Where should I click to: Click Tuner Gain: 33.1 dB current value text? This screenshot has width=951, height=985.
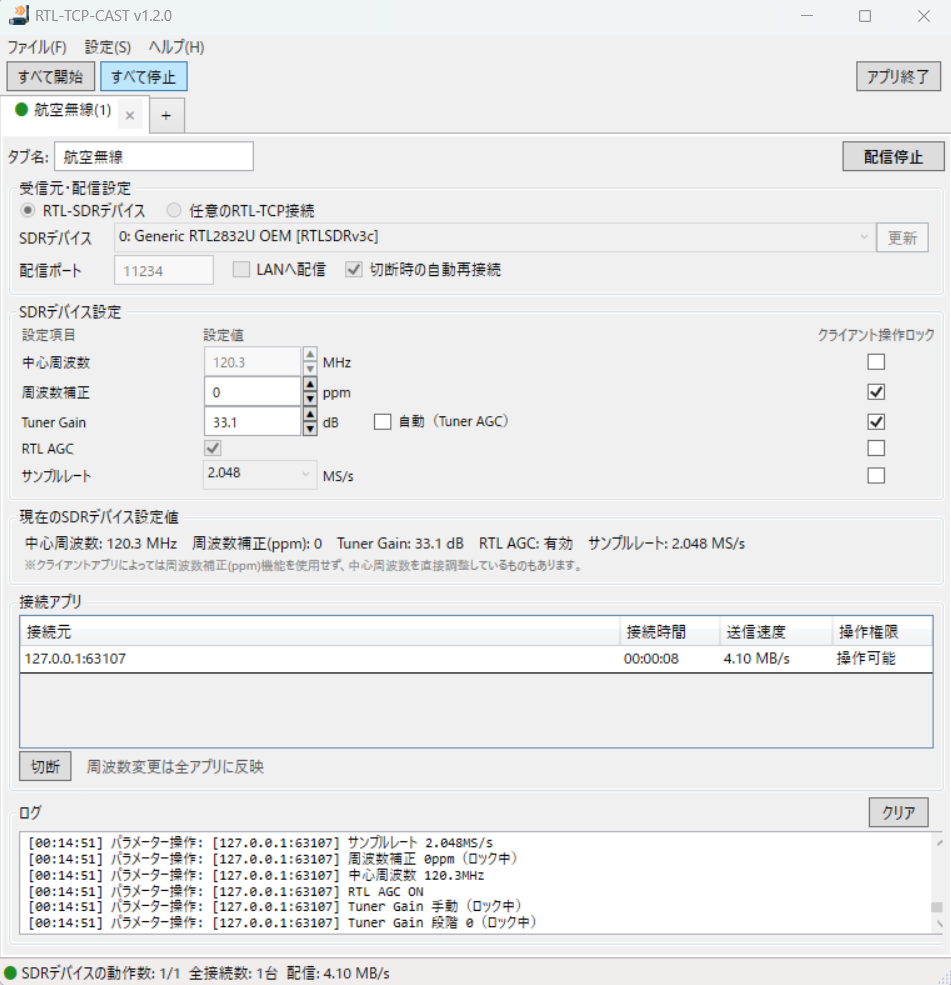coord(400,543)
